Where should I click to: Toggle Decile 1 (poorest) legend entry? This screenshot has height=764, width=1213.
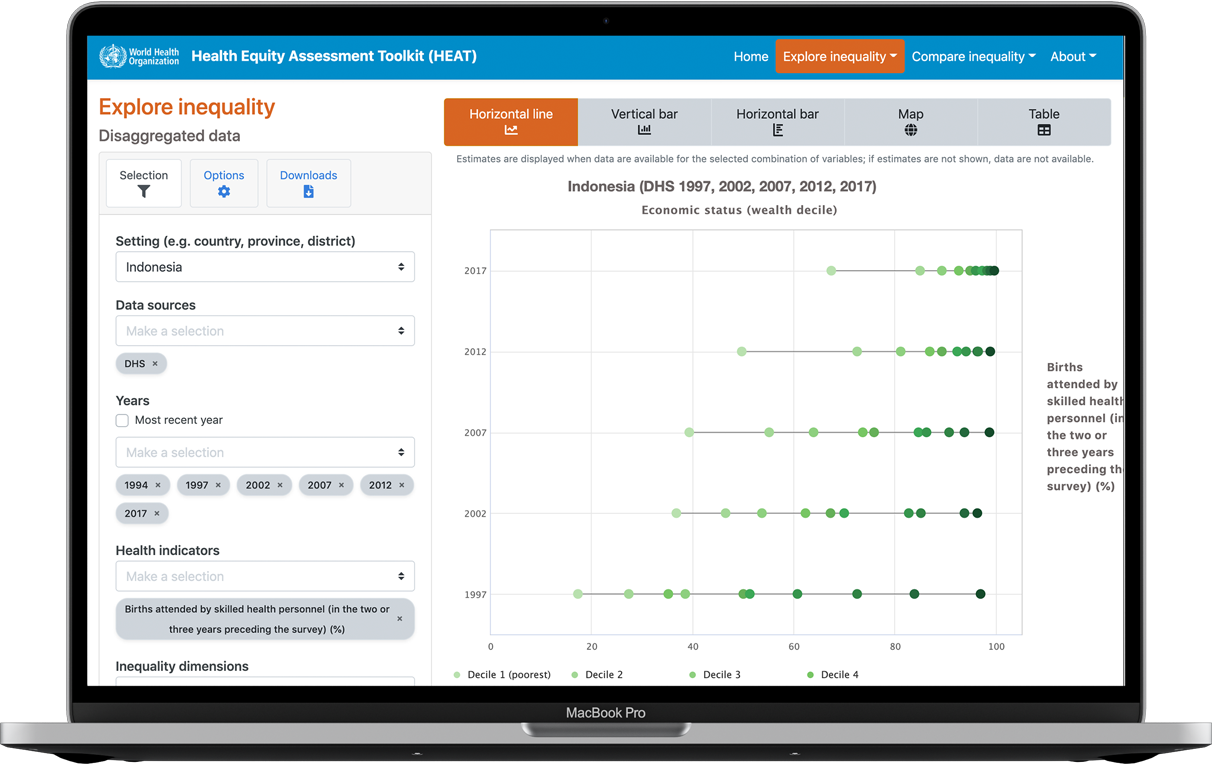[502, 675]
